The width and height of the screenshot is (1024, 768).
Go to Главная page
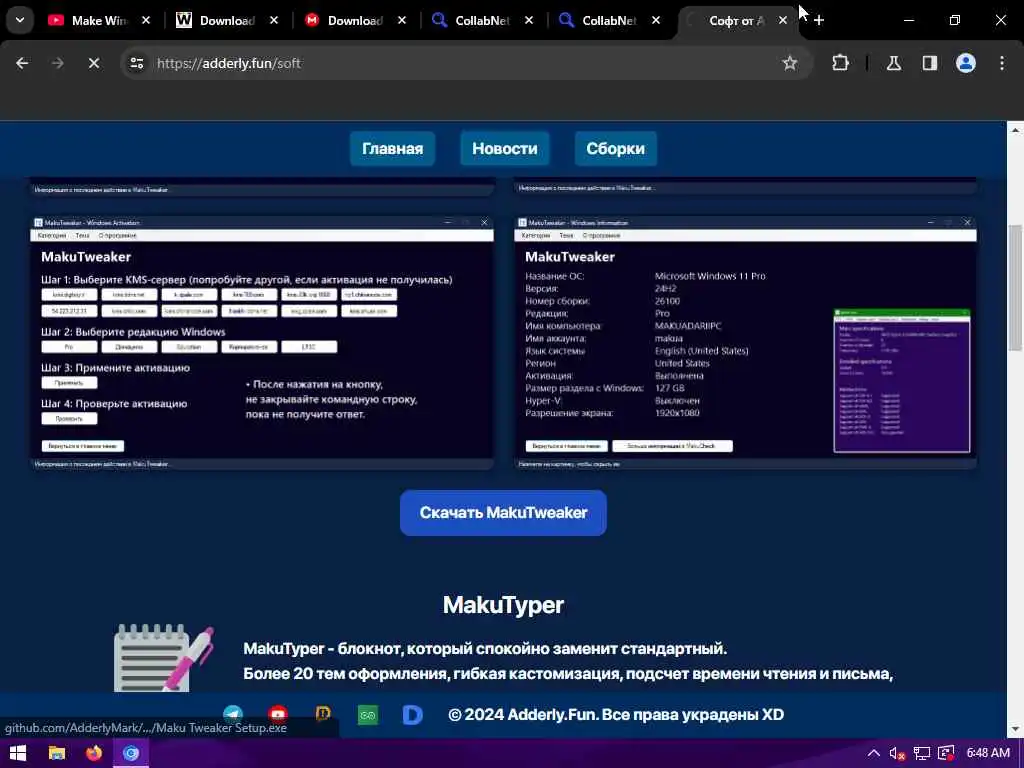[392, 148]
